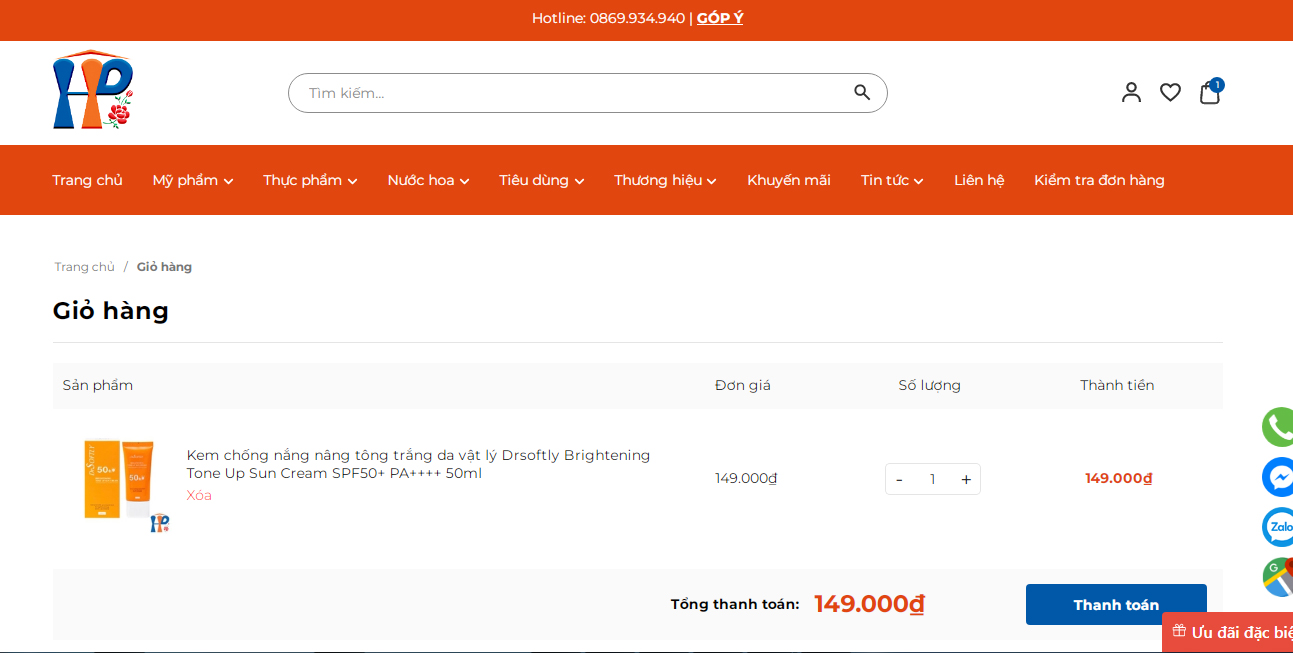This screenshot has height=653, width=1293.
Task: Click the gift icon in Ưu đãi banner
Action: click(x=1179, y=631)
